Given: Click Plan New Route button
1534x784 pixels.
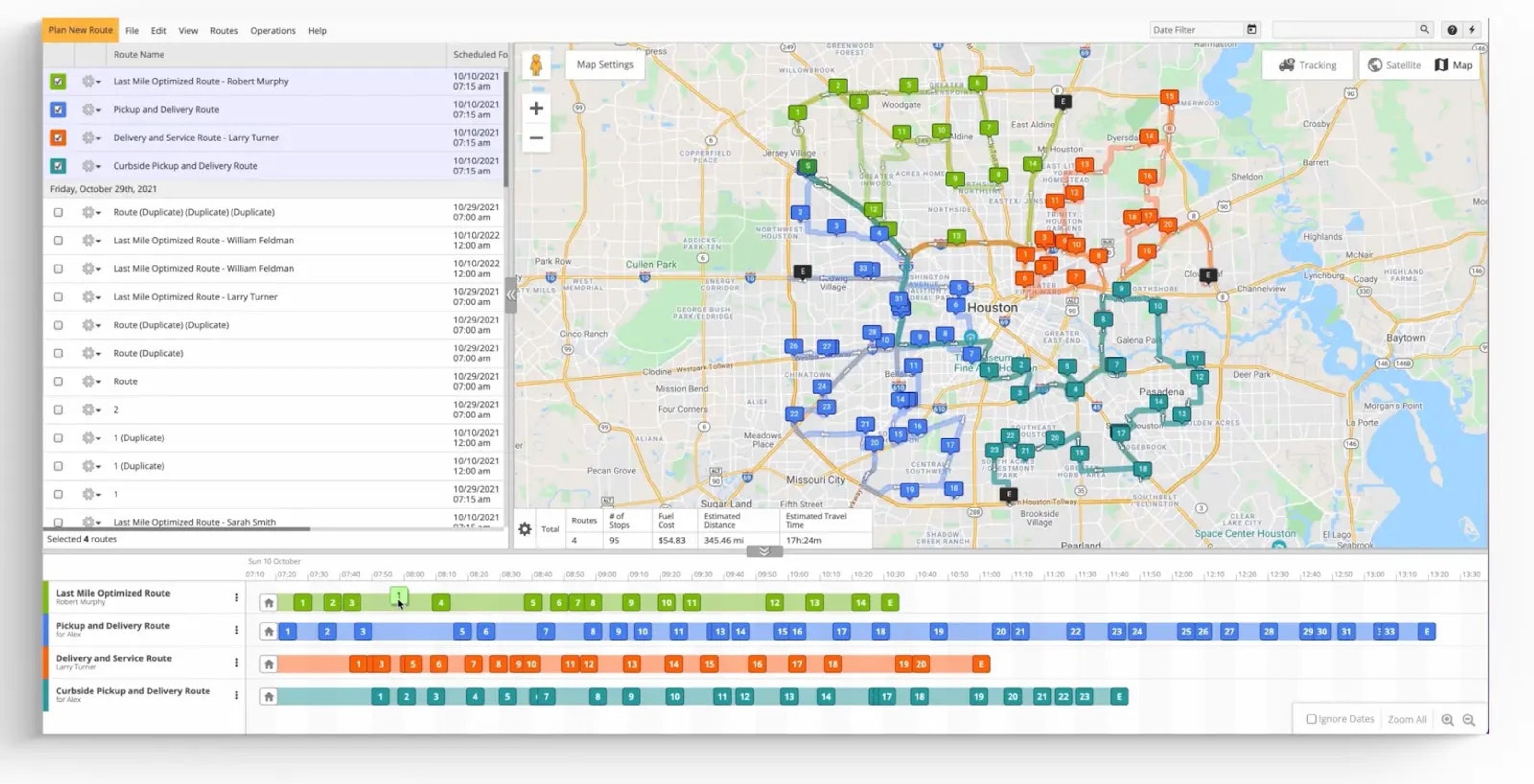Looking at the screenshot, I should pos(81,30).
